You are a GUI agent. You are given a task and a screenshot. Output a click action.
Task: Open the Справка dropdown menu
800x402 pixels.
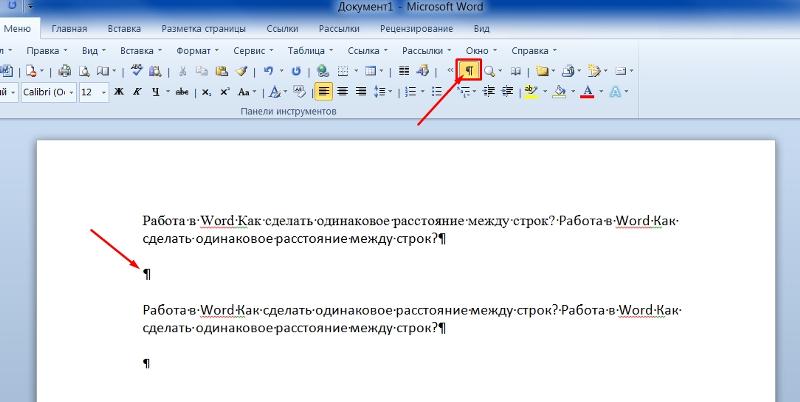533,51
